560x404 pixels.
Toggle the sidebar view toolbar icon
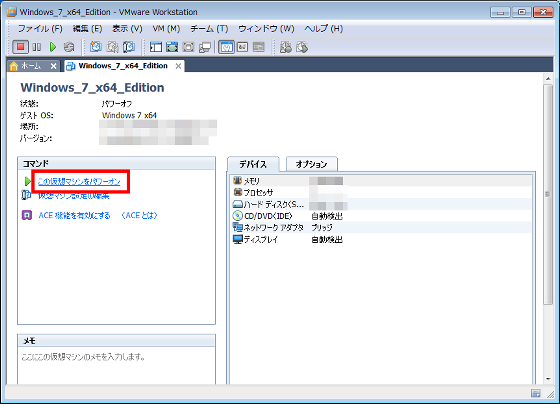pos(156,47)
